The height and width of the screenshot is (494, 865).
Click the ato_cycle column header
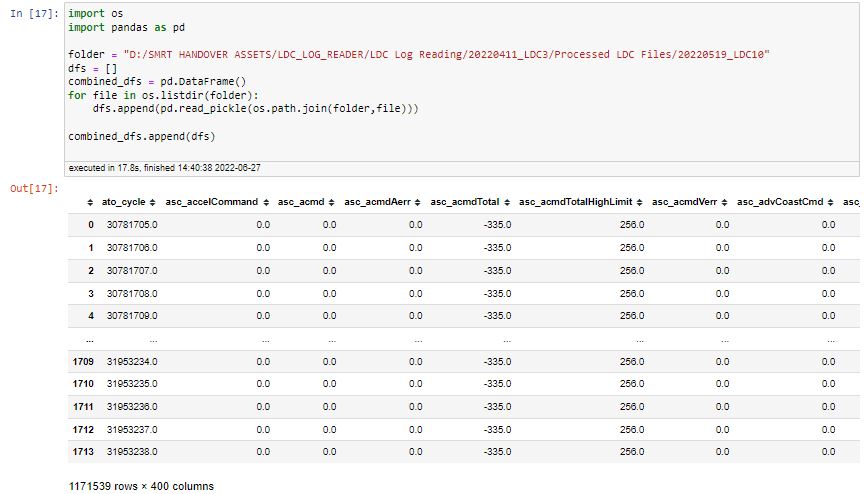124,202
